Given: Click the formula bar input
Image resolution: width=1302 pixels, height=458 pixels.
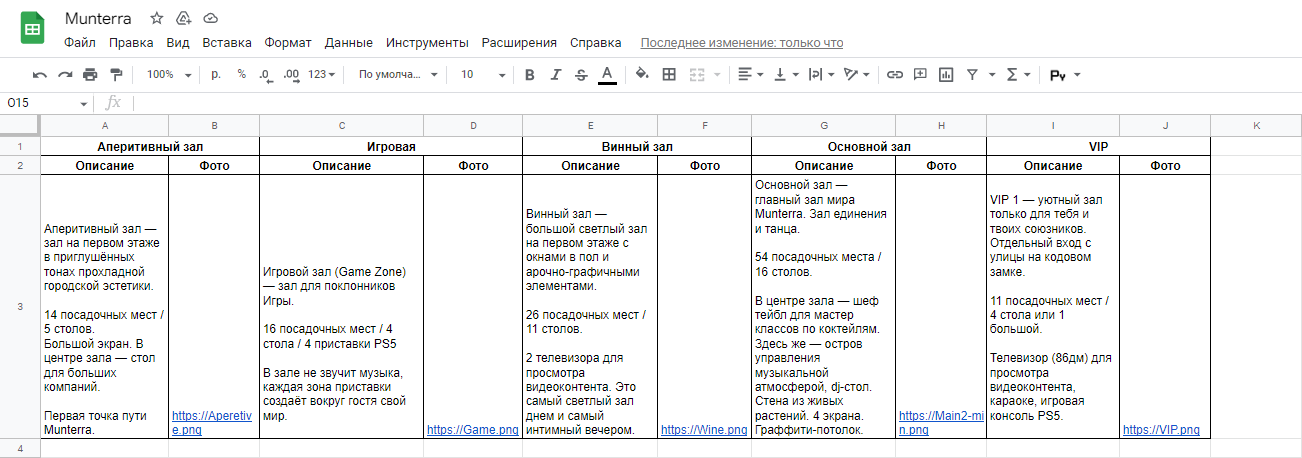Looking at the screenshot, I should tap(715, 103).
